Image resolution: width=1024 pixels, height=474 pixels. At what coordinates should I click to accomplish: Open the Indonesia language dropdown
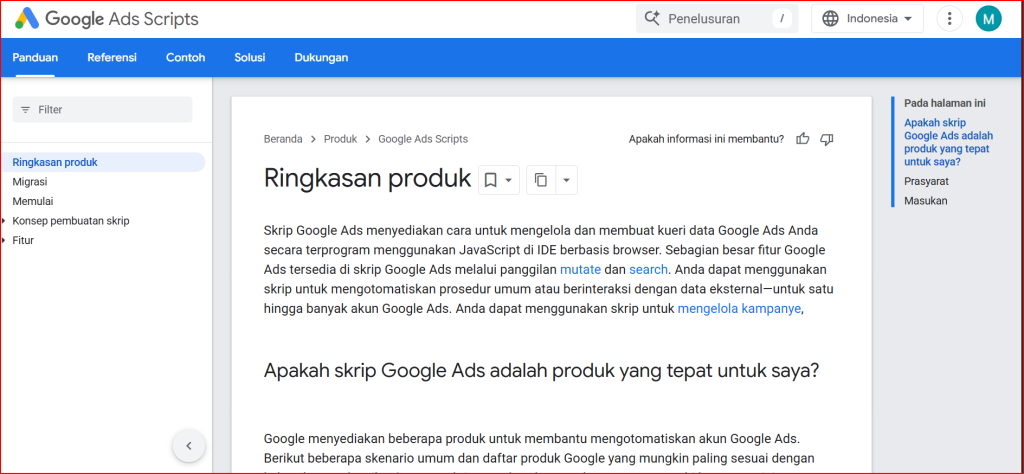pyautogui.click(x=867, y=19)
